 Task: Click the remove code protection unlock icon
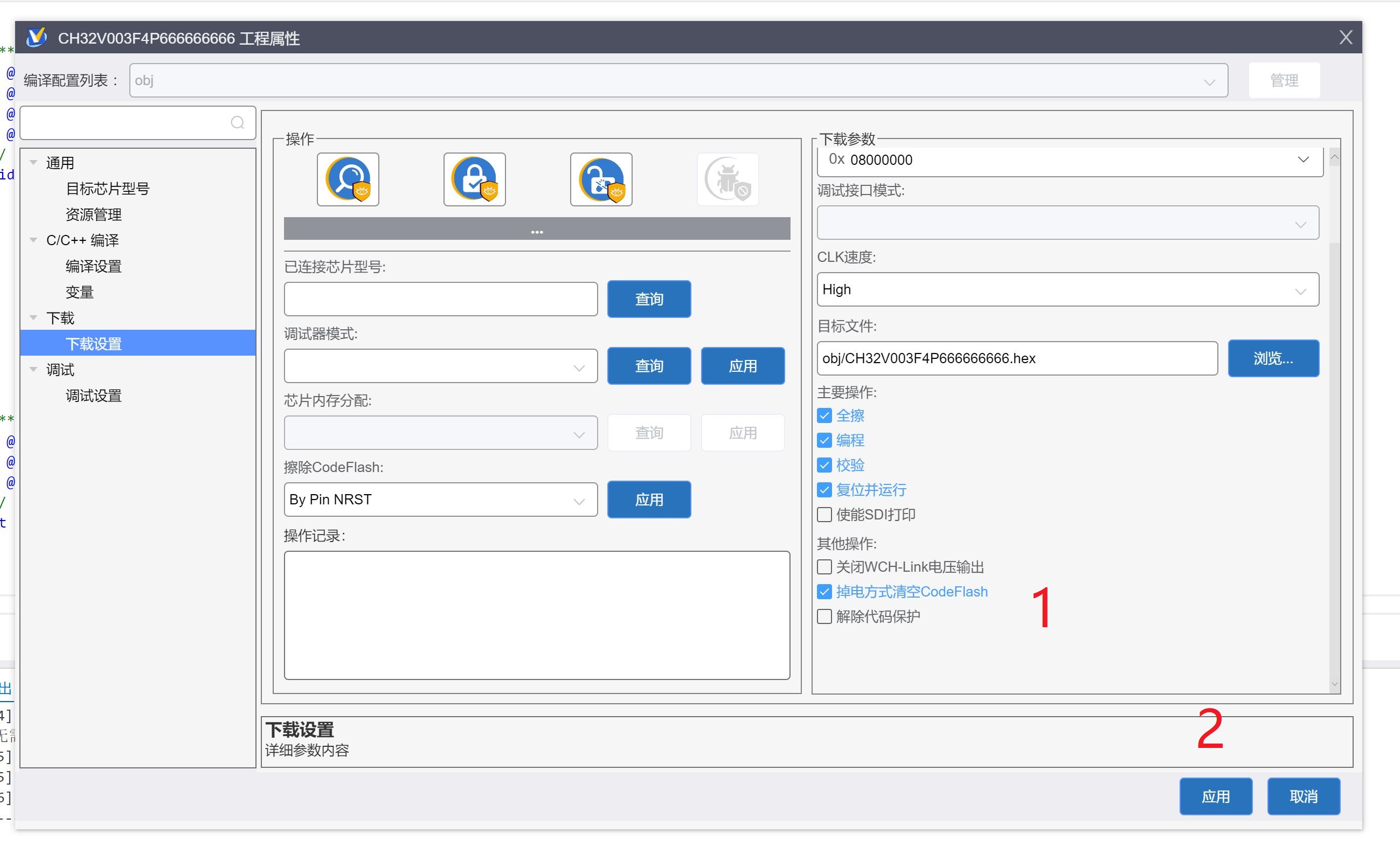(601, 179)
